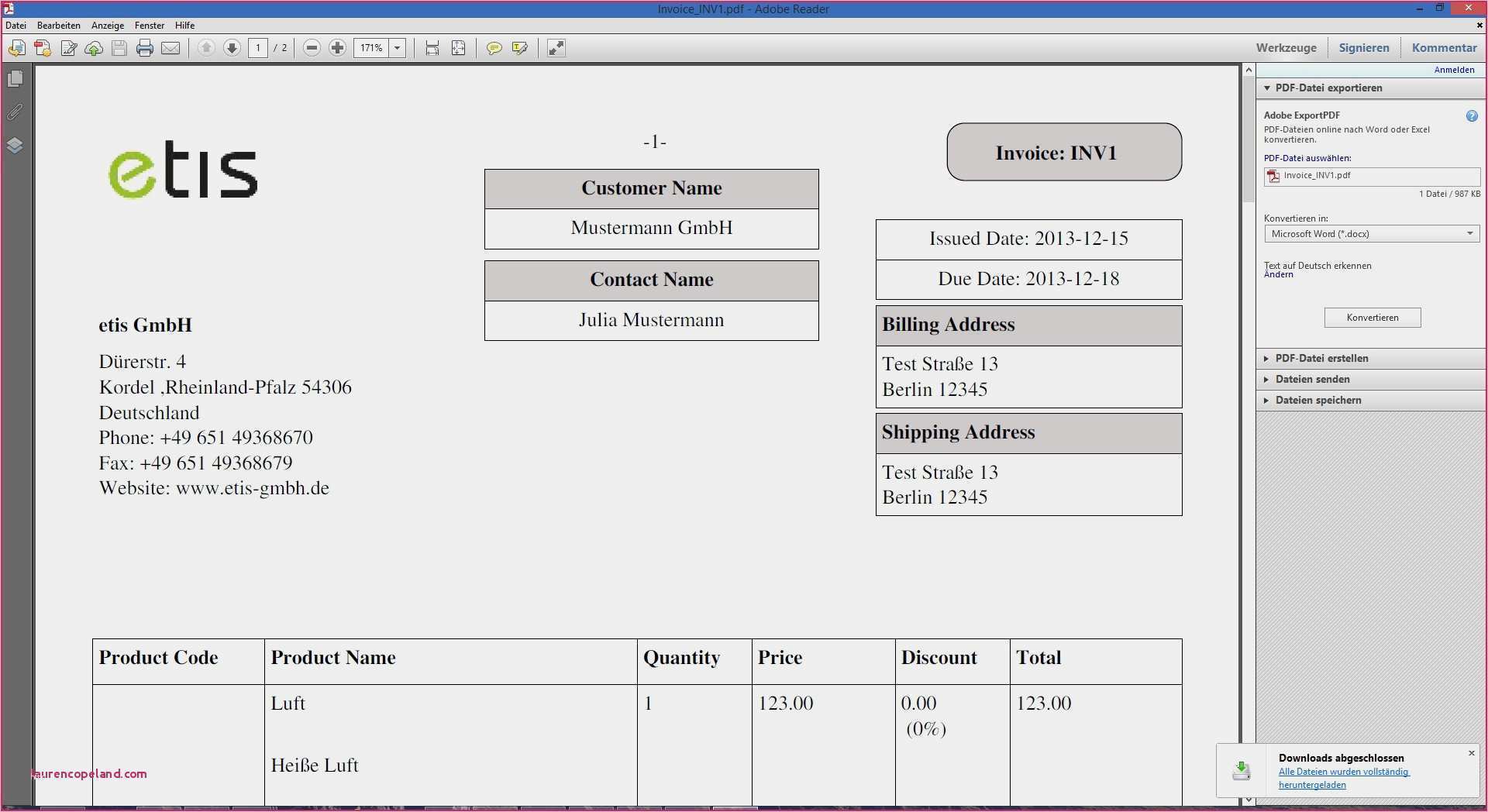Zoom in using the plus button
This screenshot has height=812, width=1488.
click(x=337, y=48)
